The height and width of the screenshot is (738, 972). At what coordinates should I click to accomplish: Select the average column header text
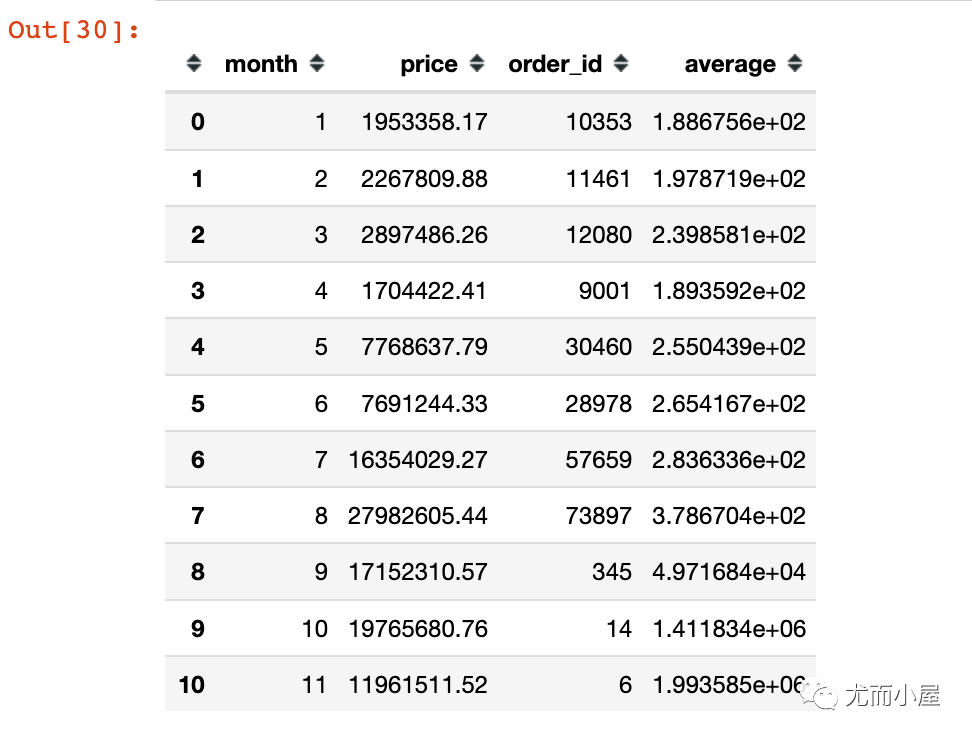click(x=730, y=64)
